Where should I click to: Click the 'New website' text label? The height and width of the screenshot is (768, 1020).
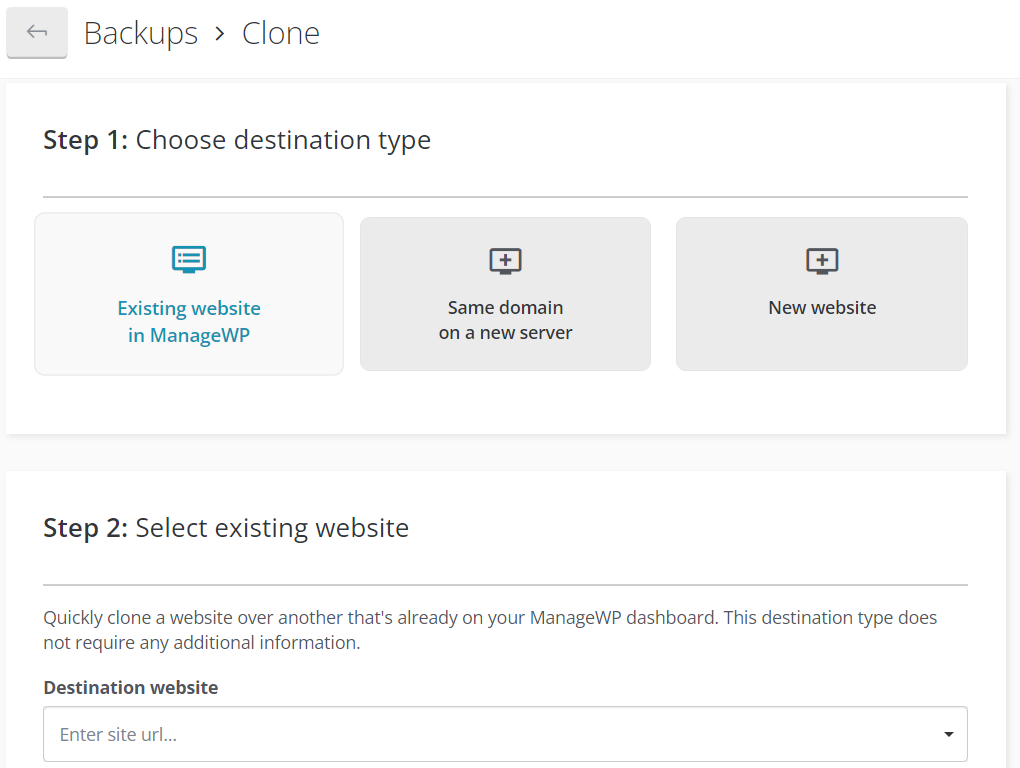tap(822, 308)
